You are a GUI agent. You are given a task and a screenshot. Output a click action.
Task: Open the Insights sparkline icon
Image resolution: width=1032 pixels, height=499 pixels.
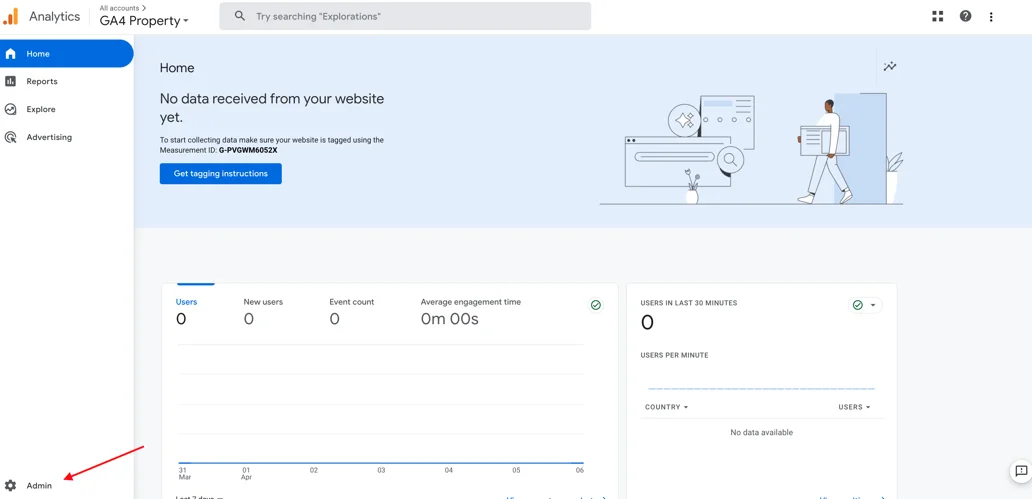(890, 66)
